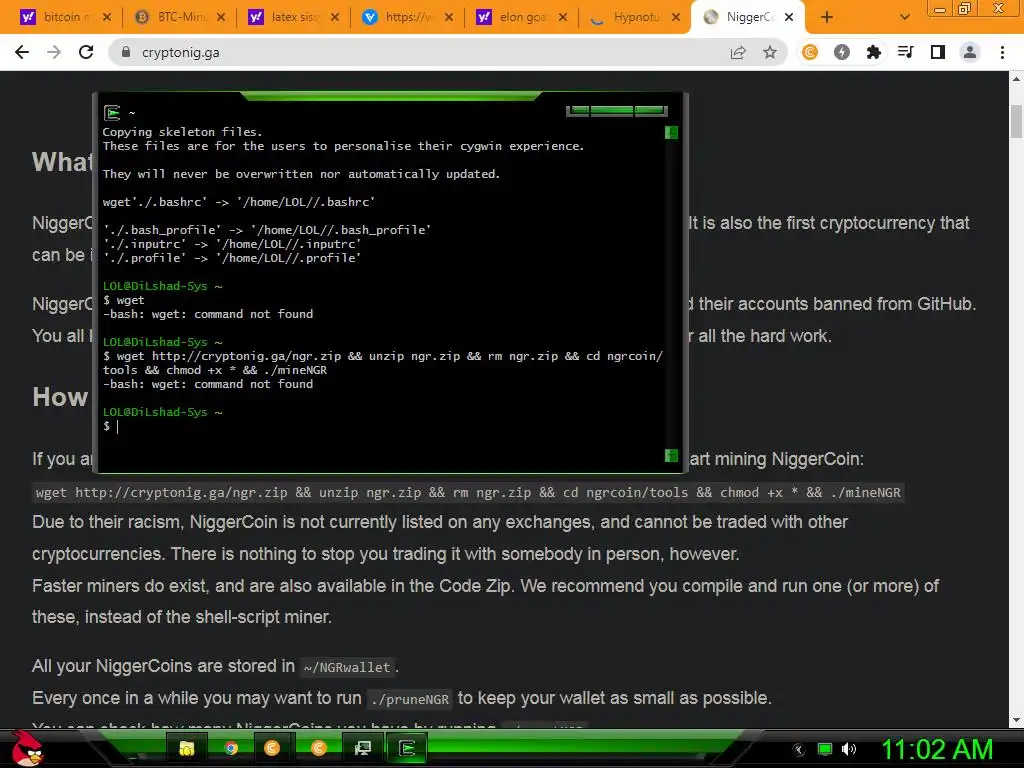
Task: Reload the current page
Action: click(86, 52)
